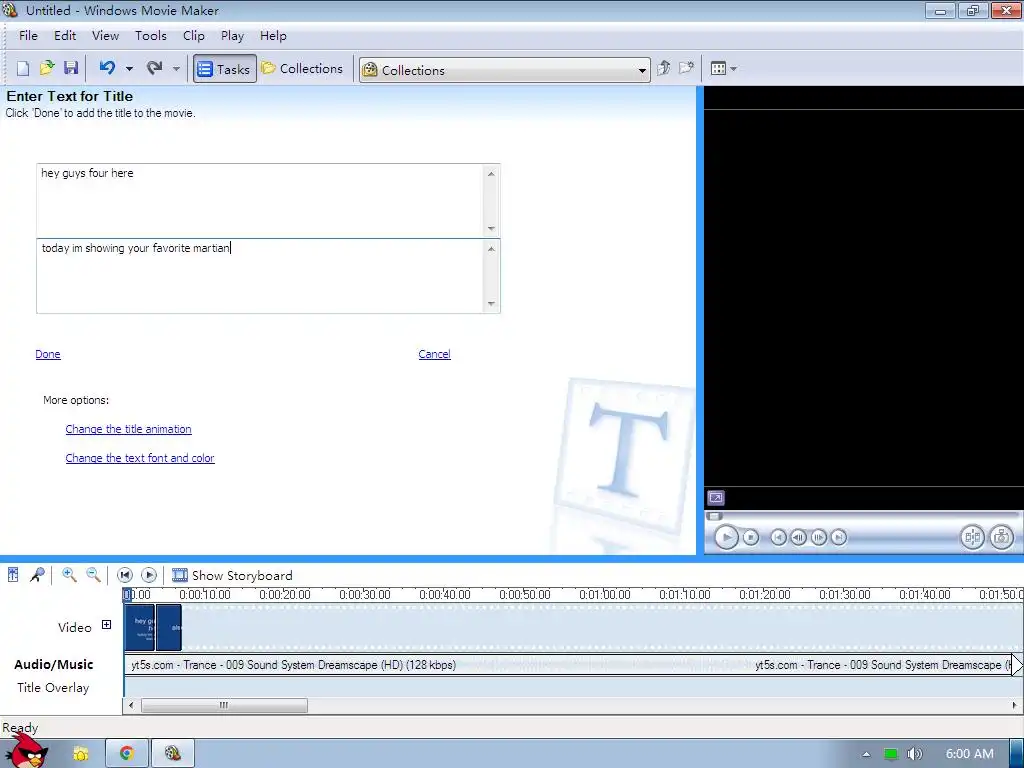Click up arrow of second text box scrollbar

point(491,249)
